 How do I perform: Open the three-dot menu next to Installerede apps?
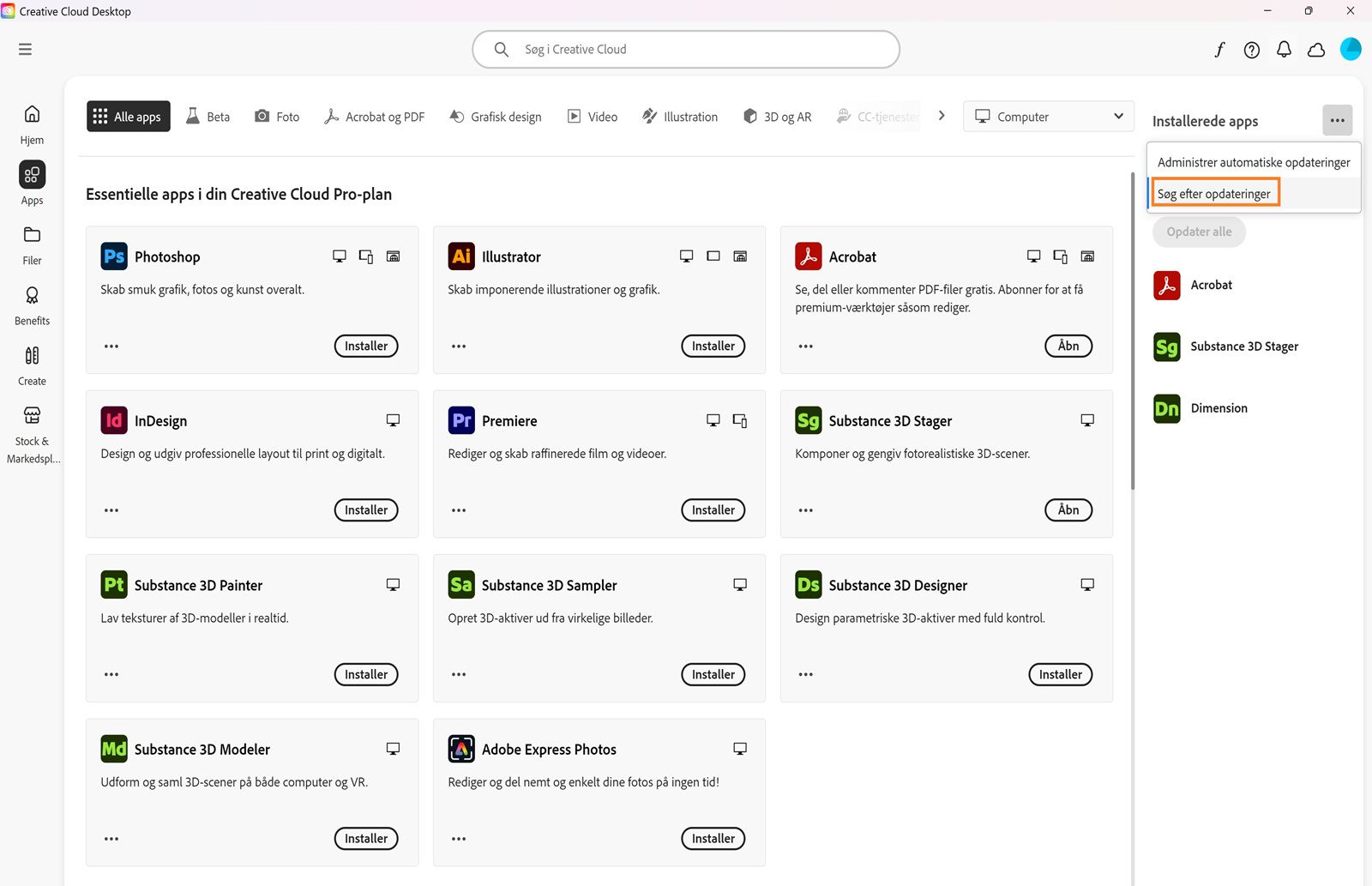click(x=1337, y=120)
